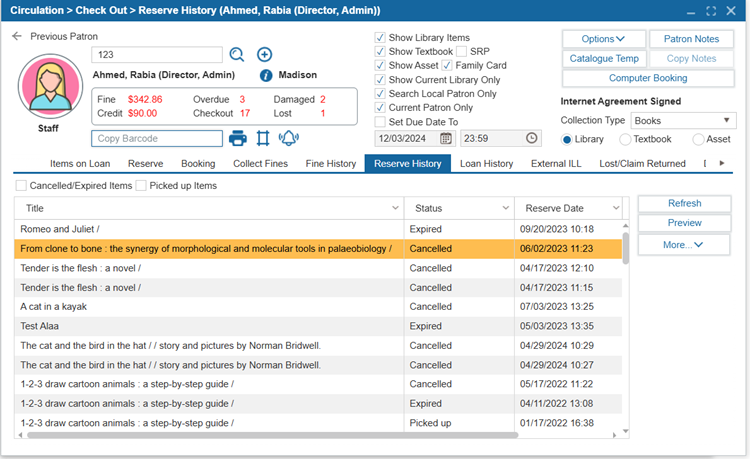Click the printer icon
The image size is (750, 459).
238,138
